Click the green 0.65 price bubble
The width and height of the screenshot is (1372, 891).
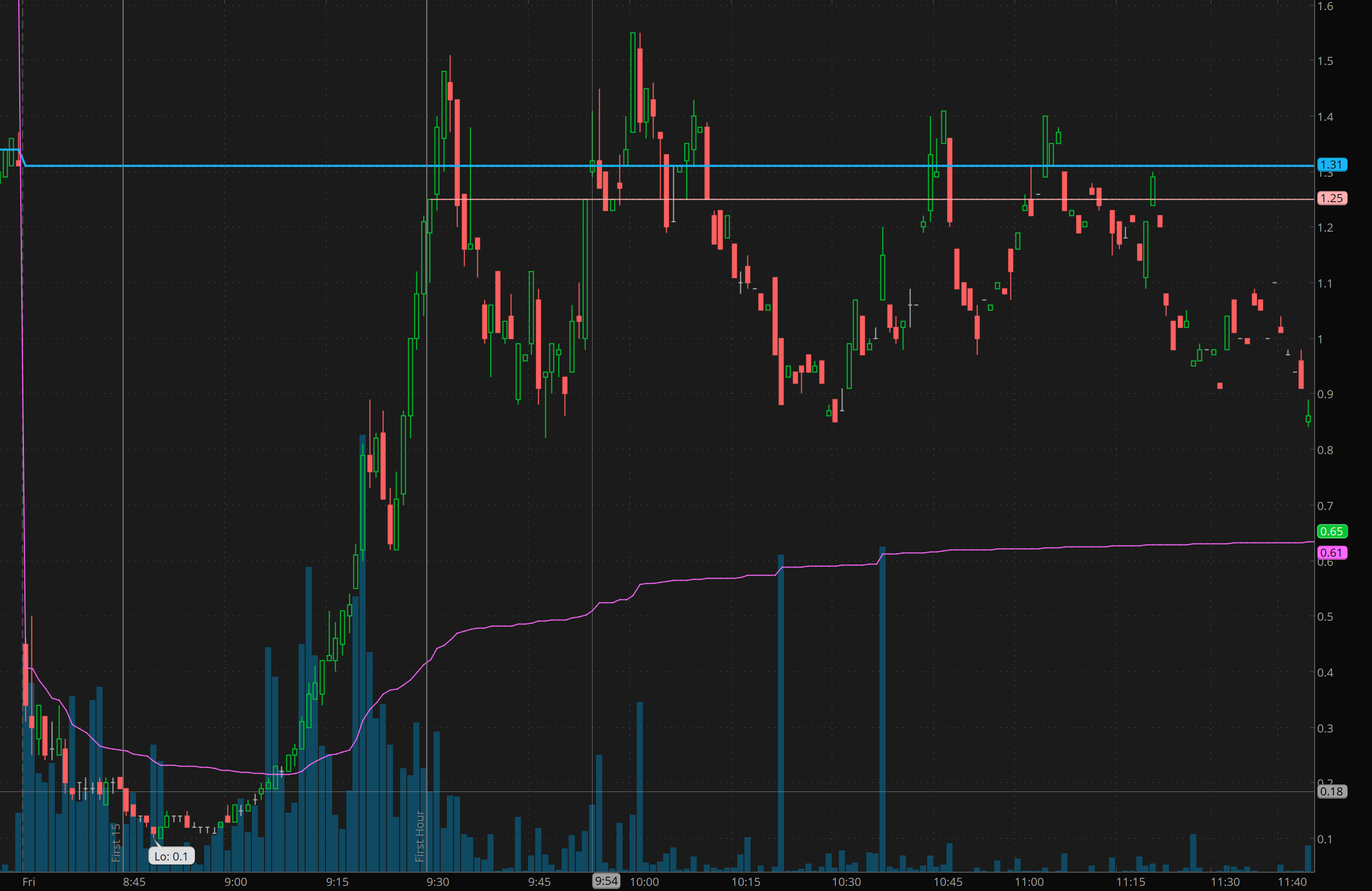(1332, 531)
